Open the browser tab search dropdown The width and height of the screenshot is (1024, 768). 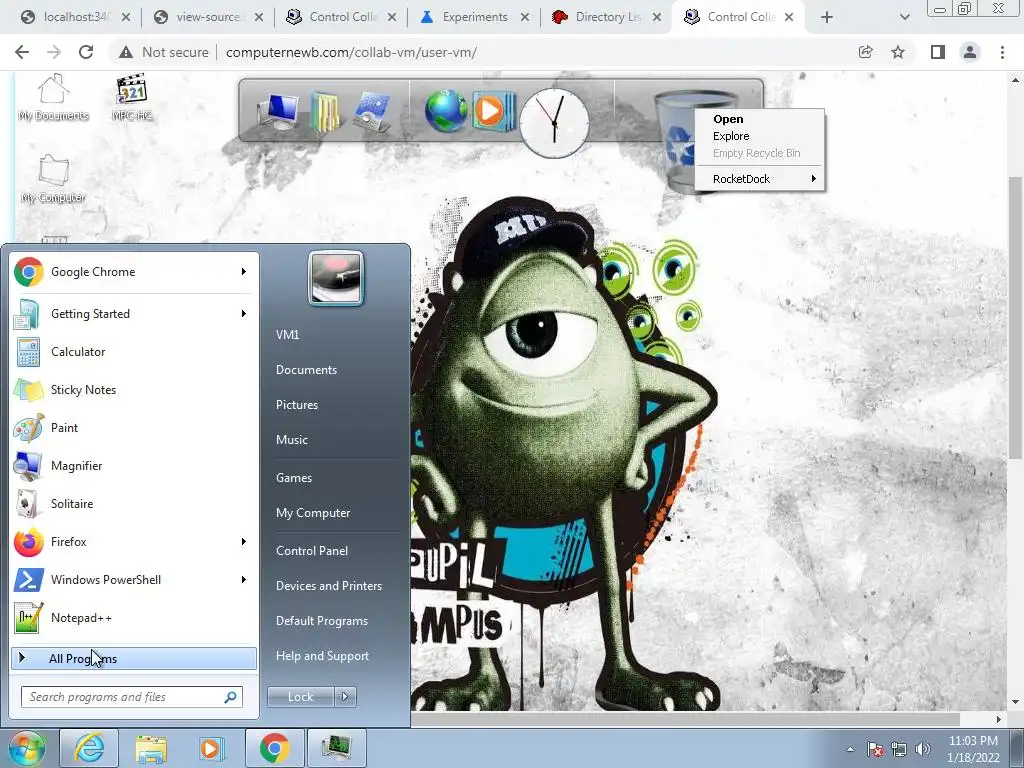click(x=904, y=17)
